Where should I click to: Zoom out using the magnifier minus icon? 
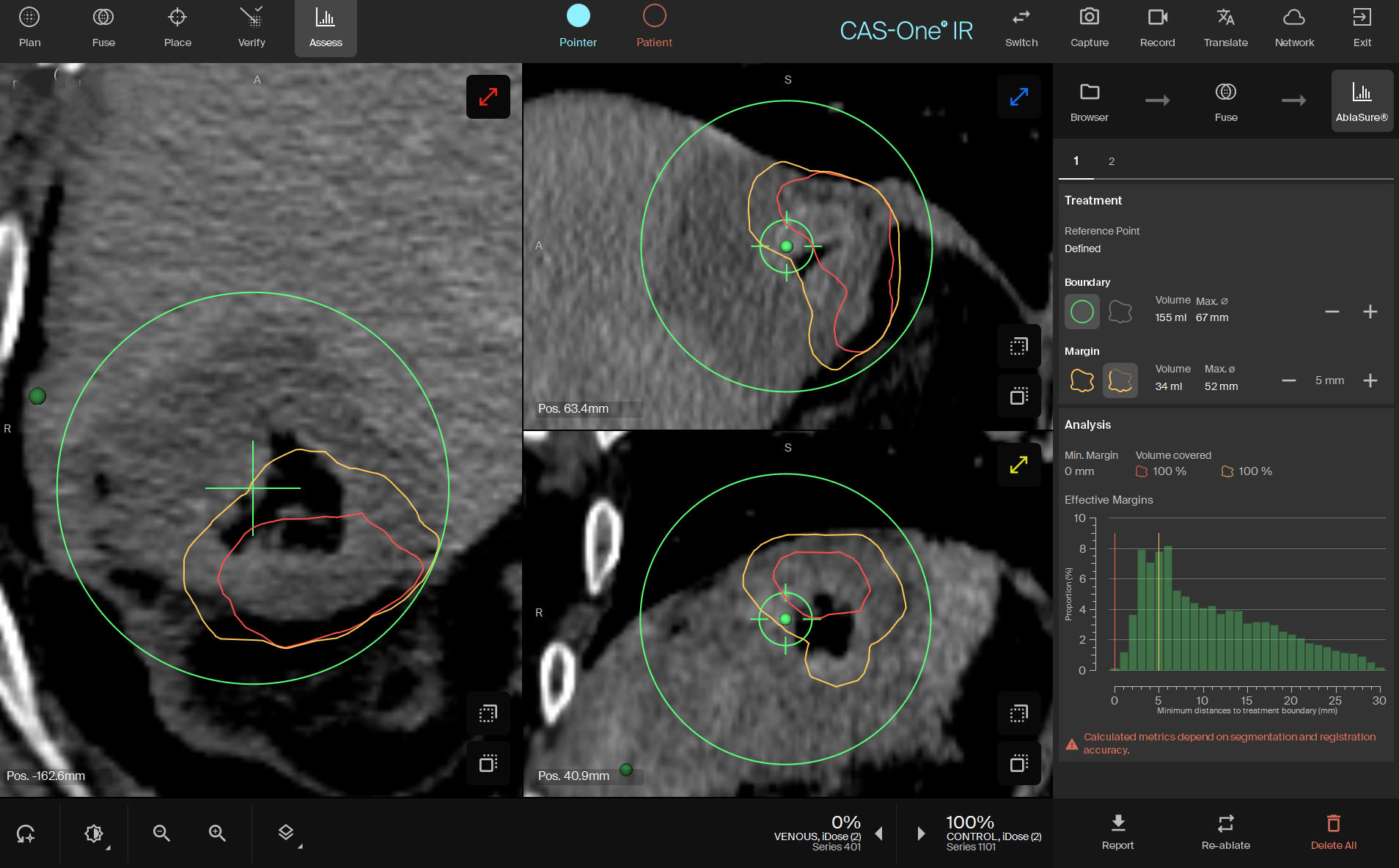point(161,833)
